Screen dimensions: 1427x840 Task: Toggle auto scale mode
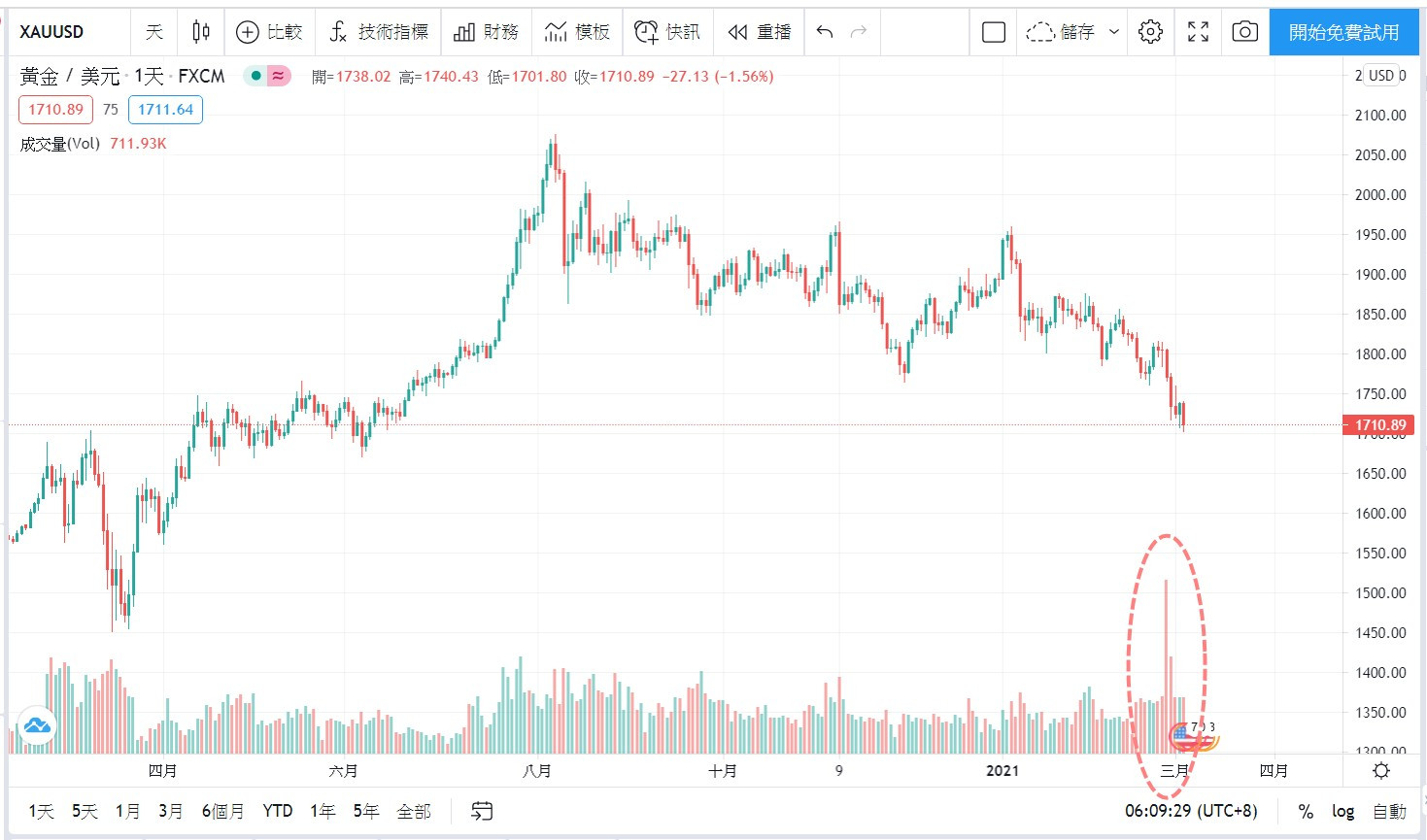click(x=1389, y=811)
